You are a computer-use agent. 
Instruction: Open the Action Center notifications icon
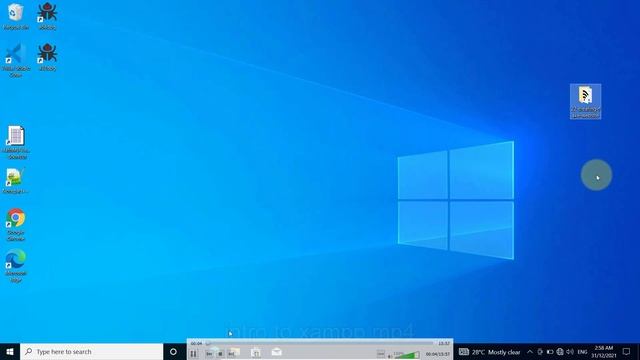tap(627, 351)
